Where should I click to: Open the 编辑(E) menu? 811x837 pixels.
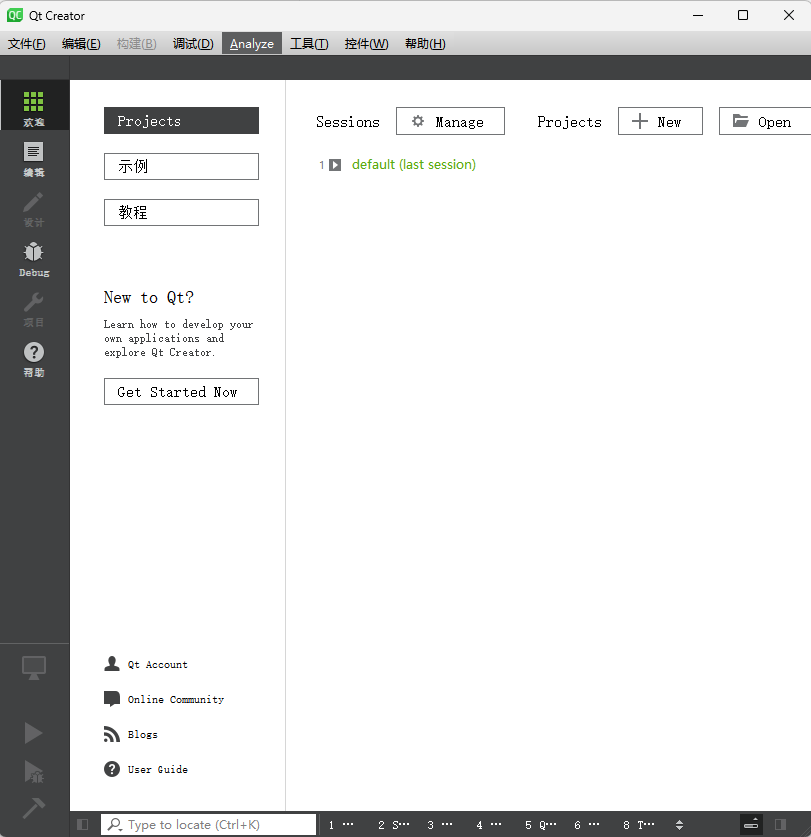[x=81, y=44]
